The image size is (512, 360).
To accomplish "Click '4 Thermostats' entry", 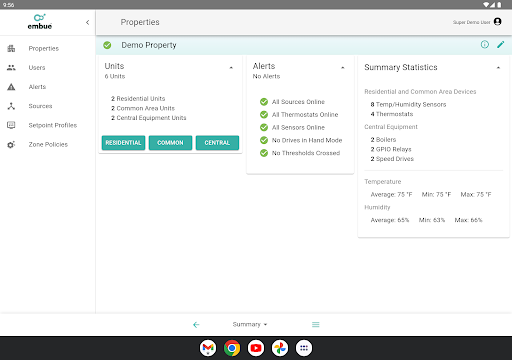I will click(392, 114).
